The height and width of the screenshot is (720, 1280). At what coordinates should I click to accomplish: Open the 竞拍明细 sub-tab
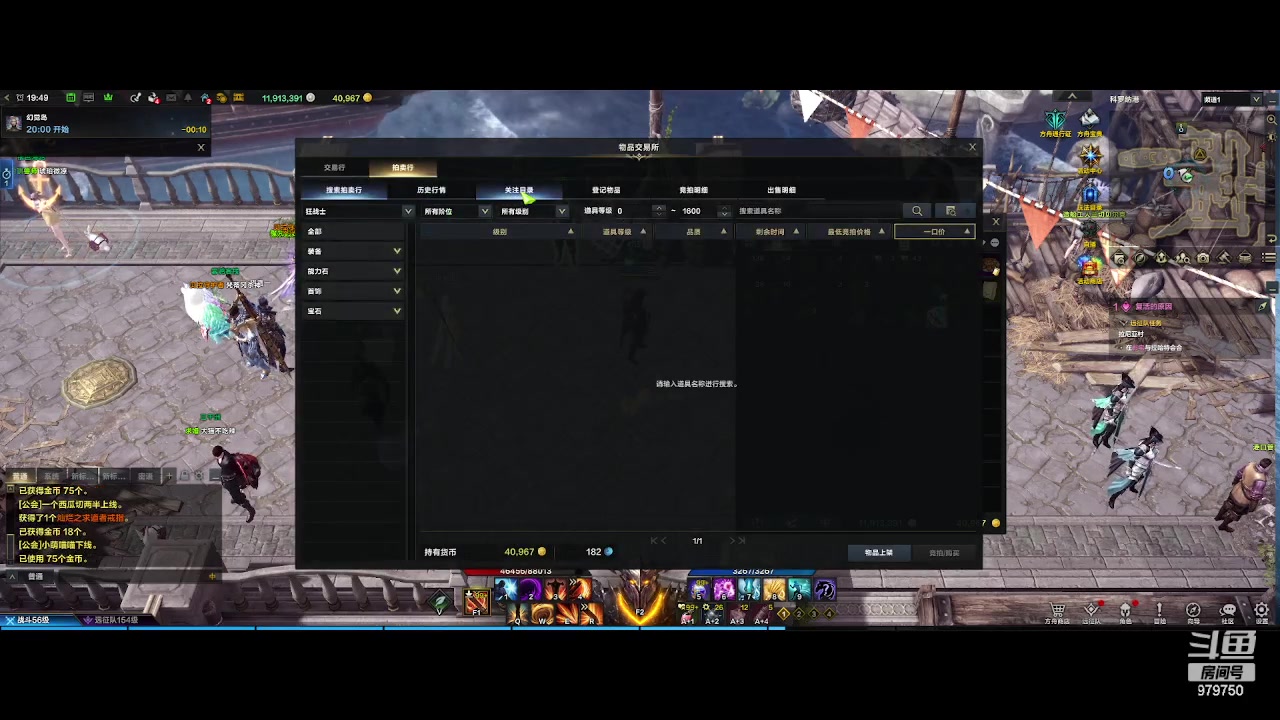click(x=694, y=190)
